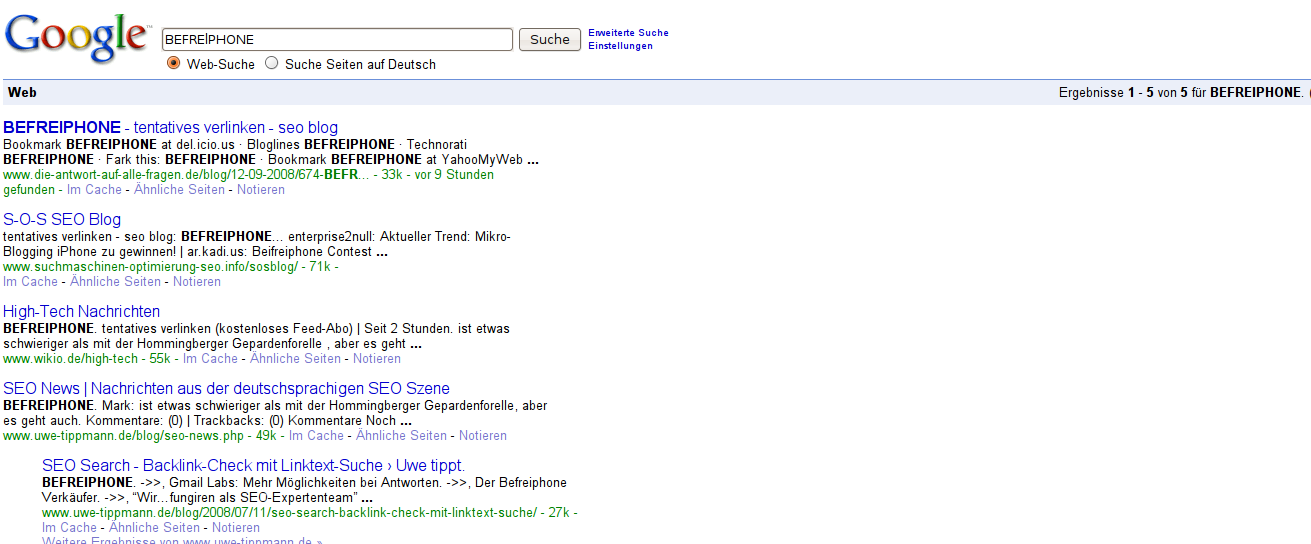The height and width of the screenshot is (544, 1311).
Task: Open Ähnliche Seiten for wikio.de result
Action: pyautogui.click(x=295, y=359)
